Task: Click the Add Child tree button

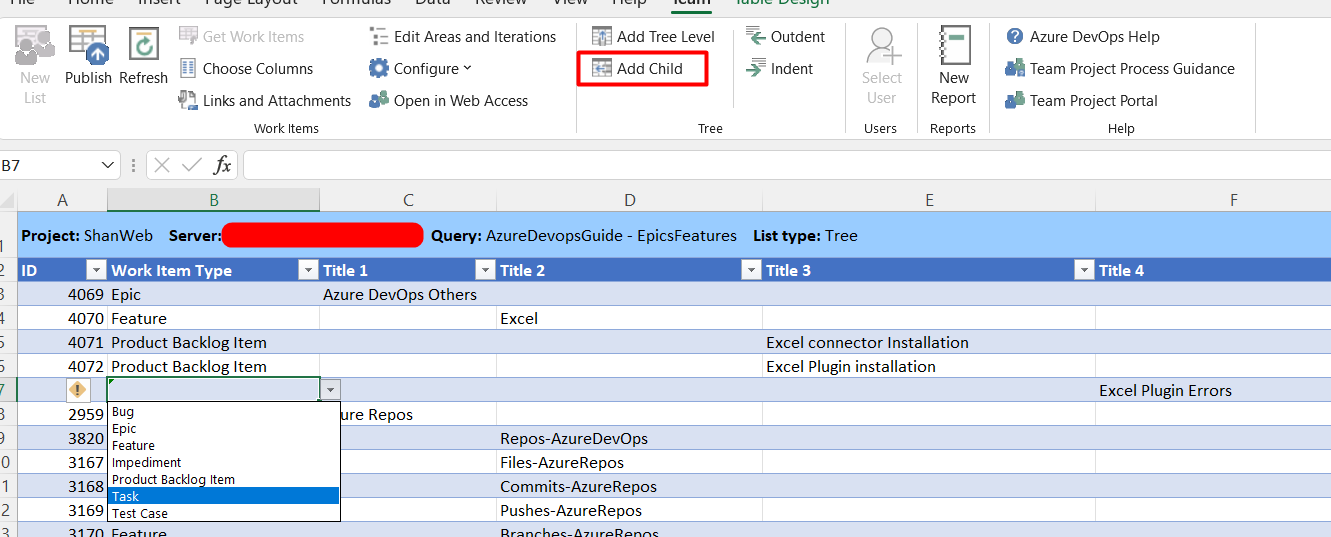Action: pyautogui.click(x=642, y=69)
